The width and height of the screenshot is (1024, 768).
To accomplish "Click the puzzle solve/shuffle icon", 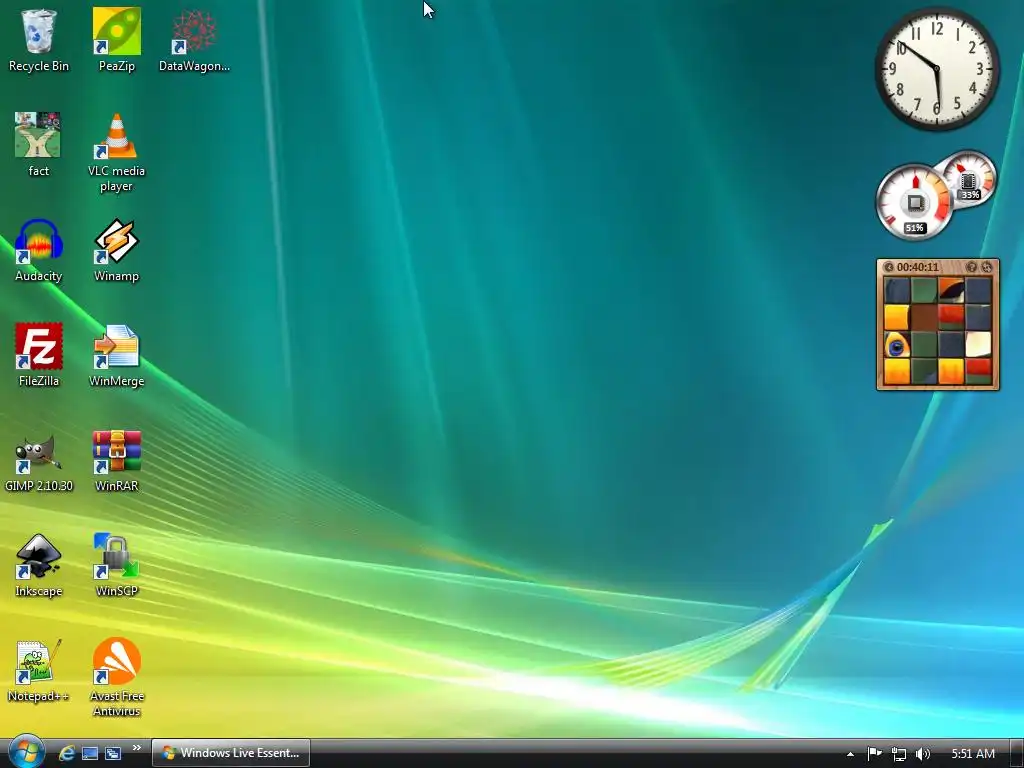I will pyautogui.click(x=987, y=267).
